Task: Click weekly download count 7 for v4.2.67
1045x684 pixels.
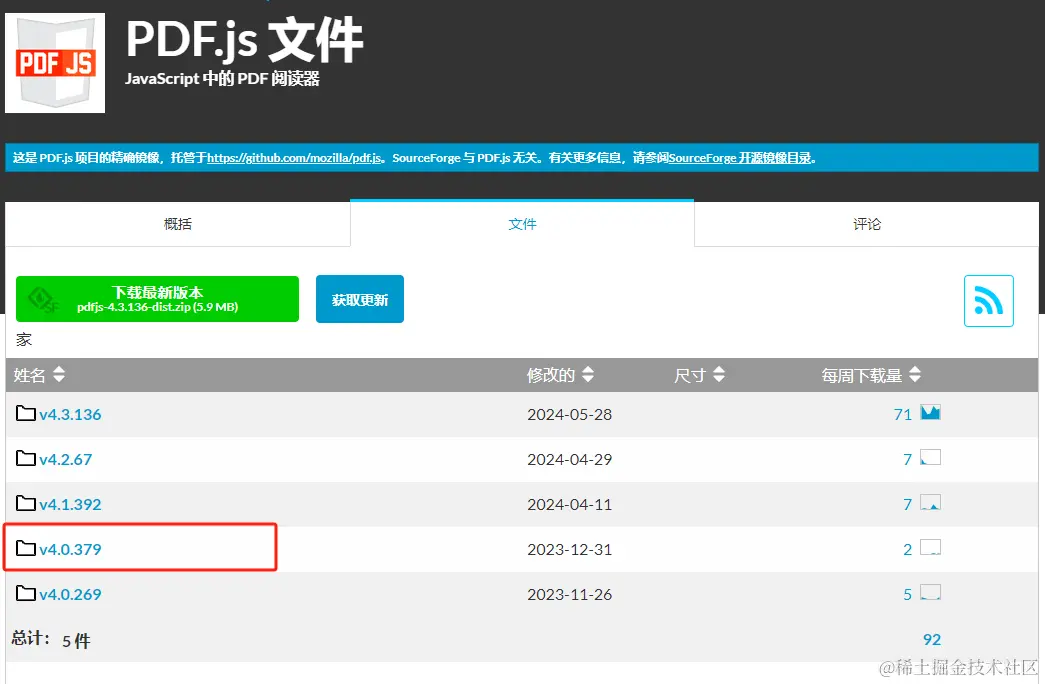Action: [x=907, y=459]
